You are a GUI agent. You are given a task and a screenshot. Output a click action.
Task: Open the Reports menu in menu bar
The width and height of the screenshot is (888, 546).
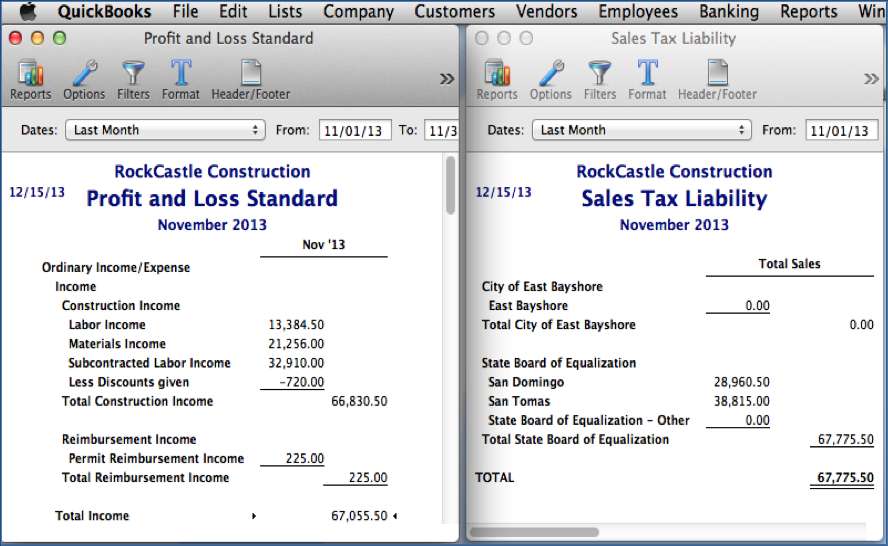809,11
